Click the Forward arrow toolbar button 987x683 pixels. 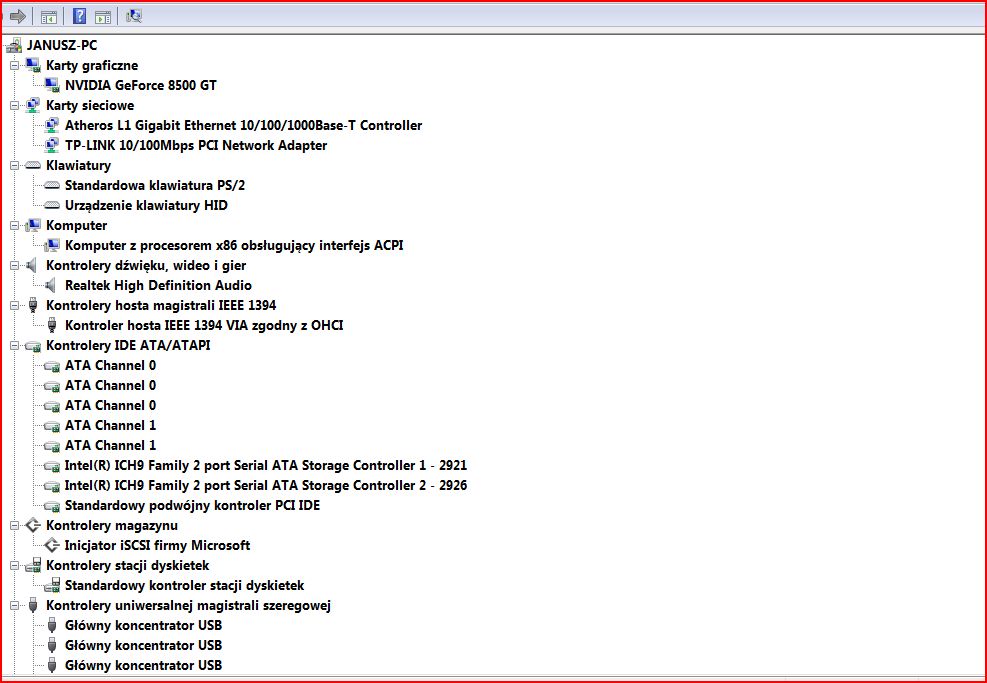tap(18, 16)
